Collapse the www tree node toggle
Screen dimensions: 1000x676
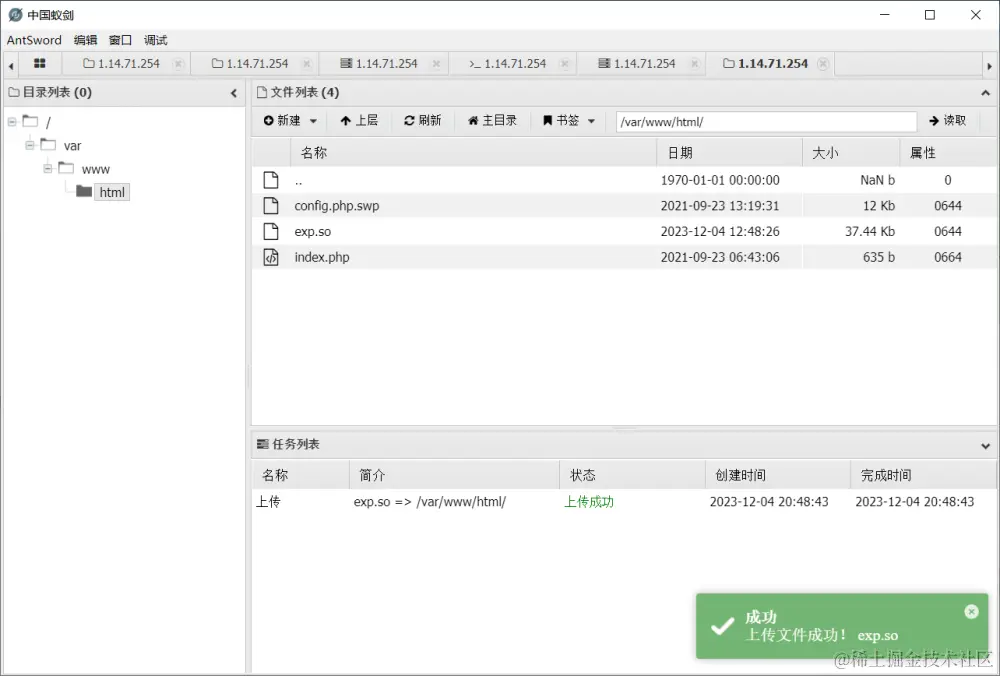coord(48,168)
